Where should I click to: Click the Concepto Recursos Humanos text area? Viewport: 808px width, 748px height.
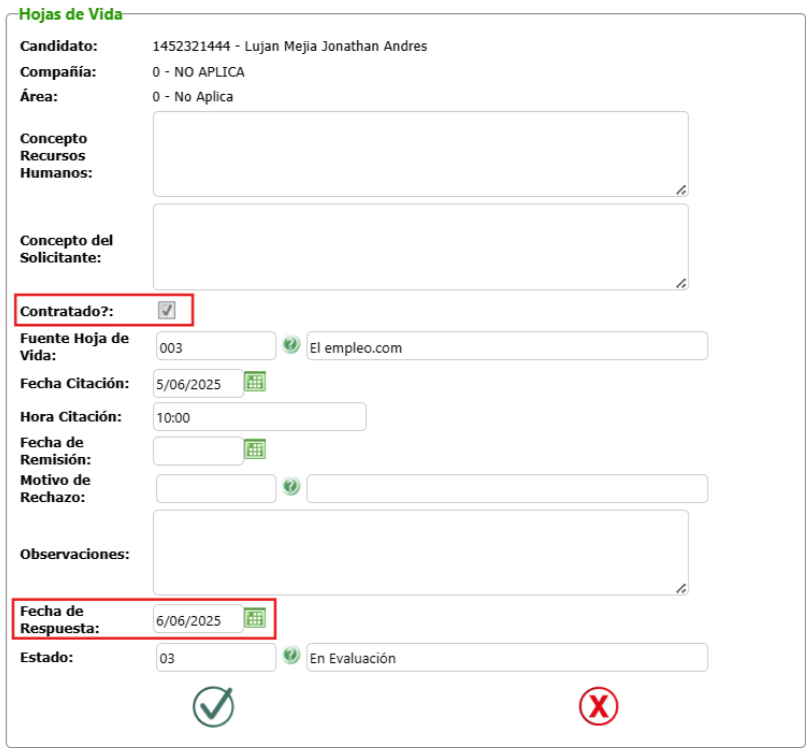(420, 153)
